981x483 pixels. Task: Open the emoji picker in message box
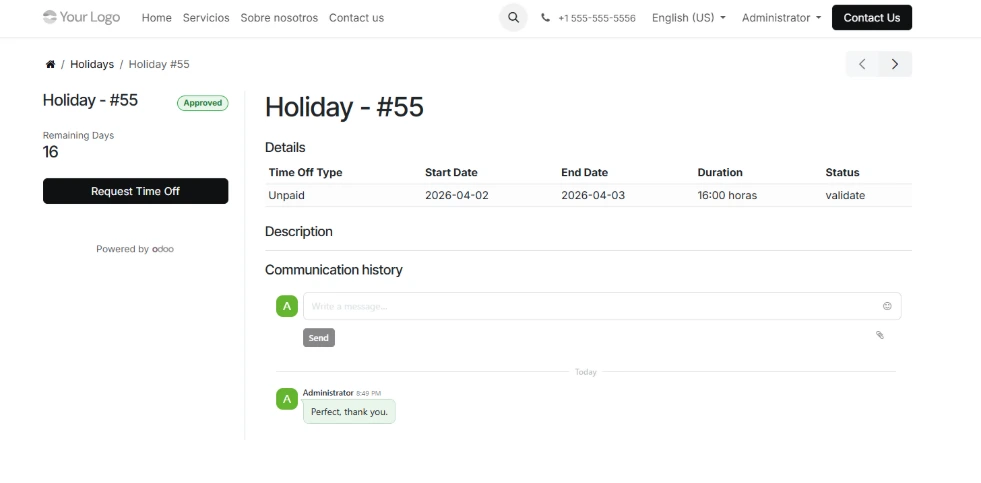coord(886,306)
